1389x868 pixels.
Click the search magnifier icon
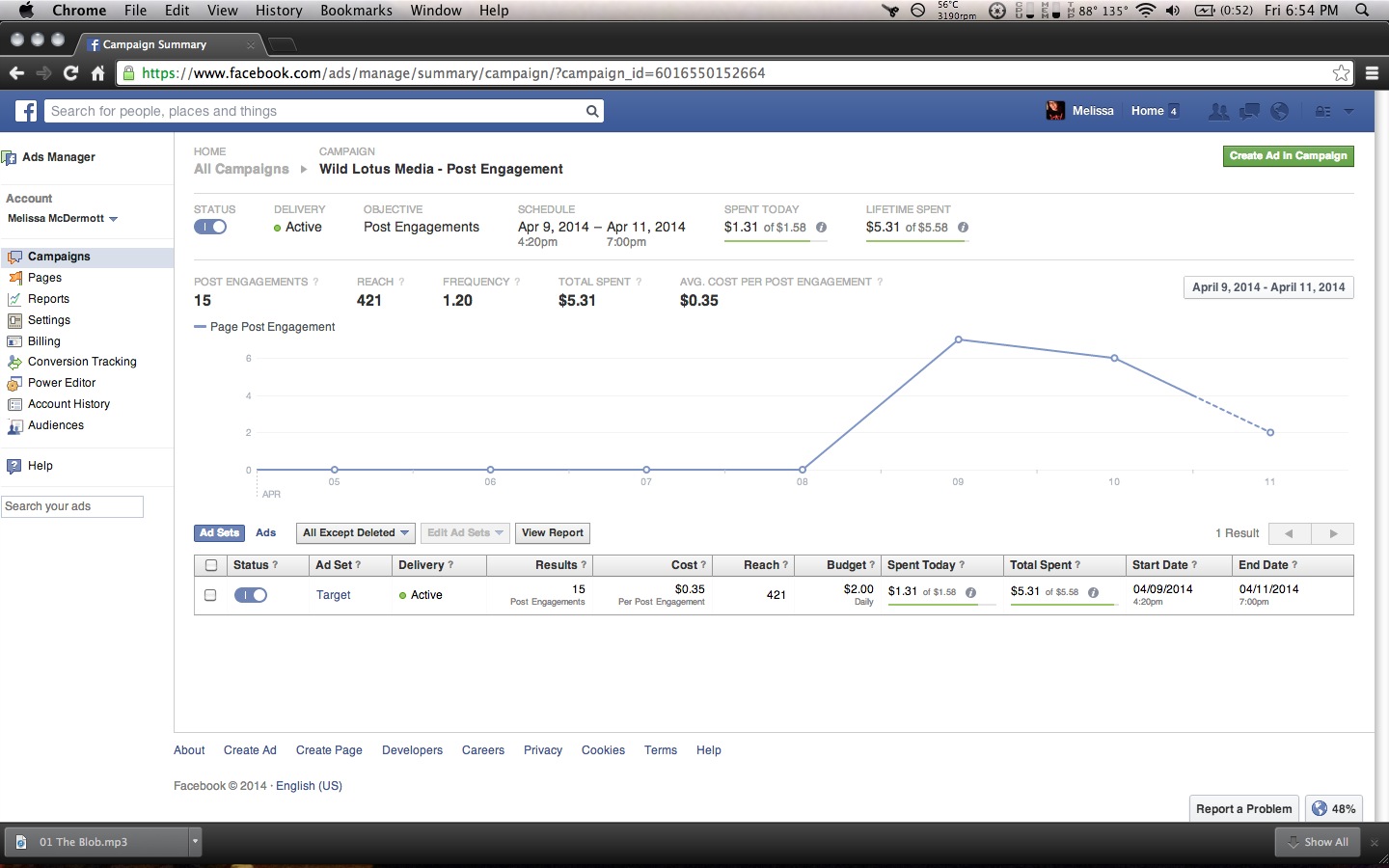tap(592, 111)
